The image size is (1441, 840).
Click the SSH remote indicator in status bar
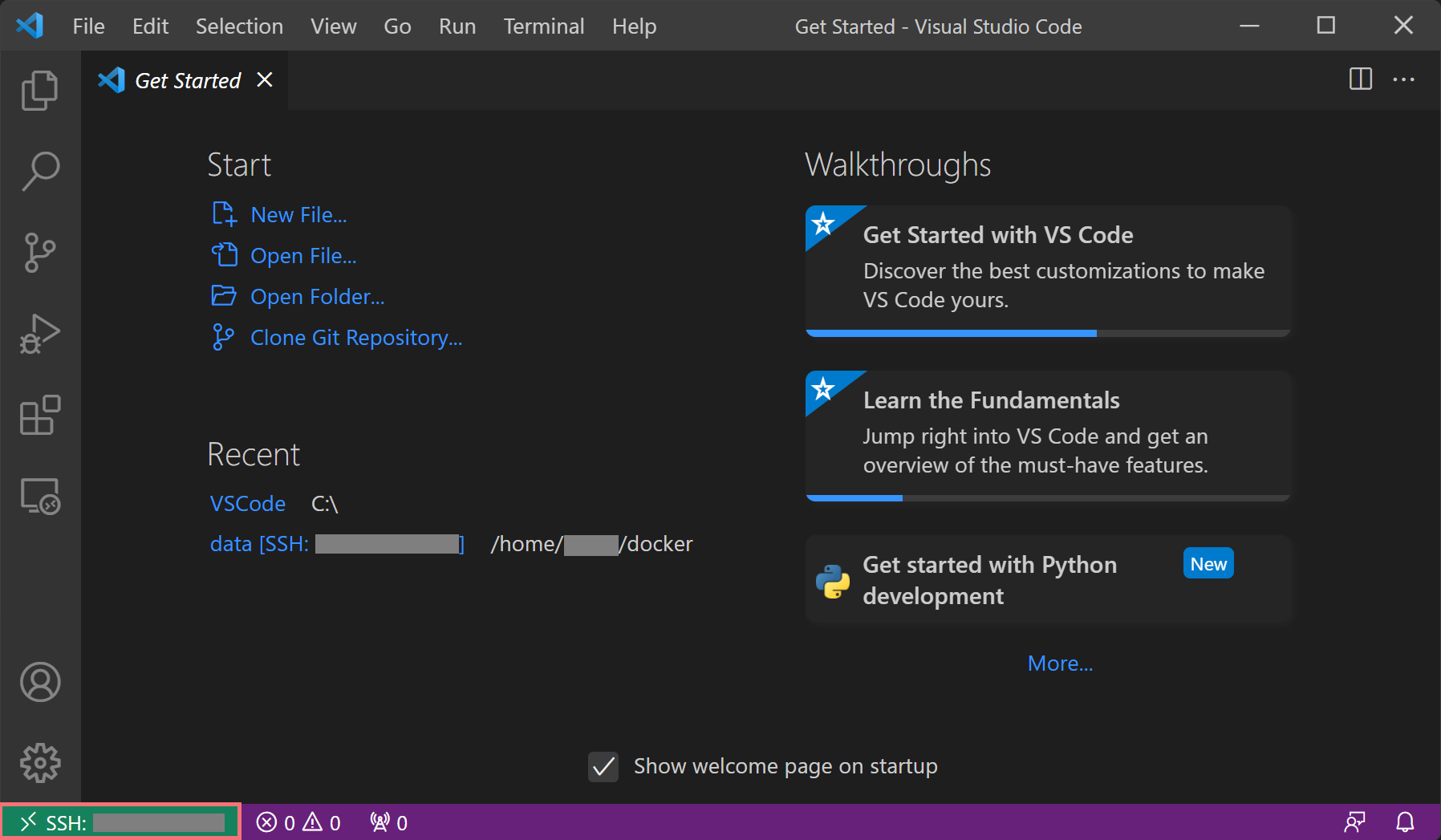tap(120, 822)
